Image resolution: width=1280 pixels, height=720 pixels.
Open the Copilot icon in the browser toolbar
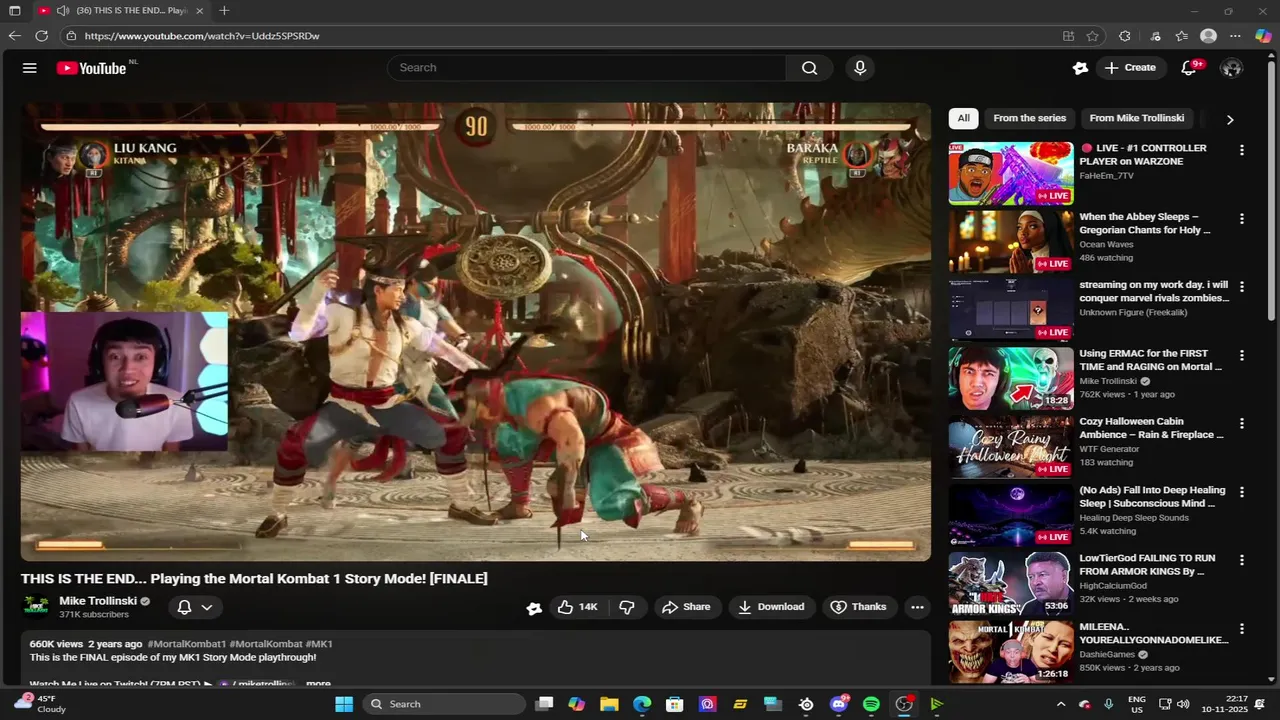(1263, 36)
